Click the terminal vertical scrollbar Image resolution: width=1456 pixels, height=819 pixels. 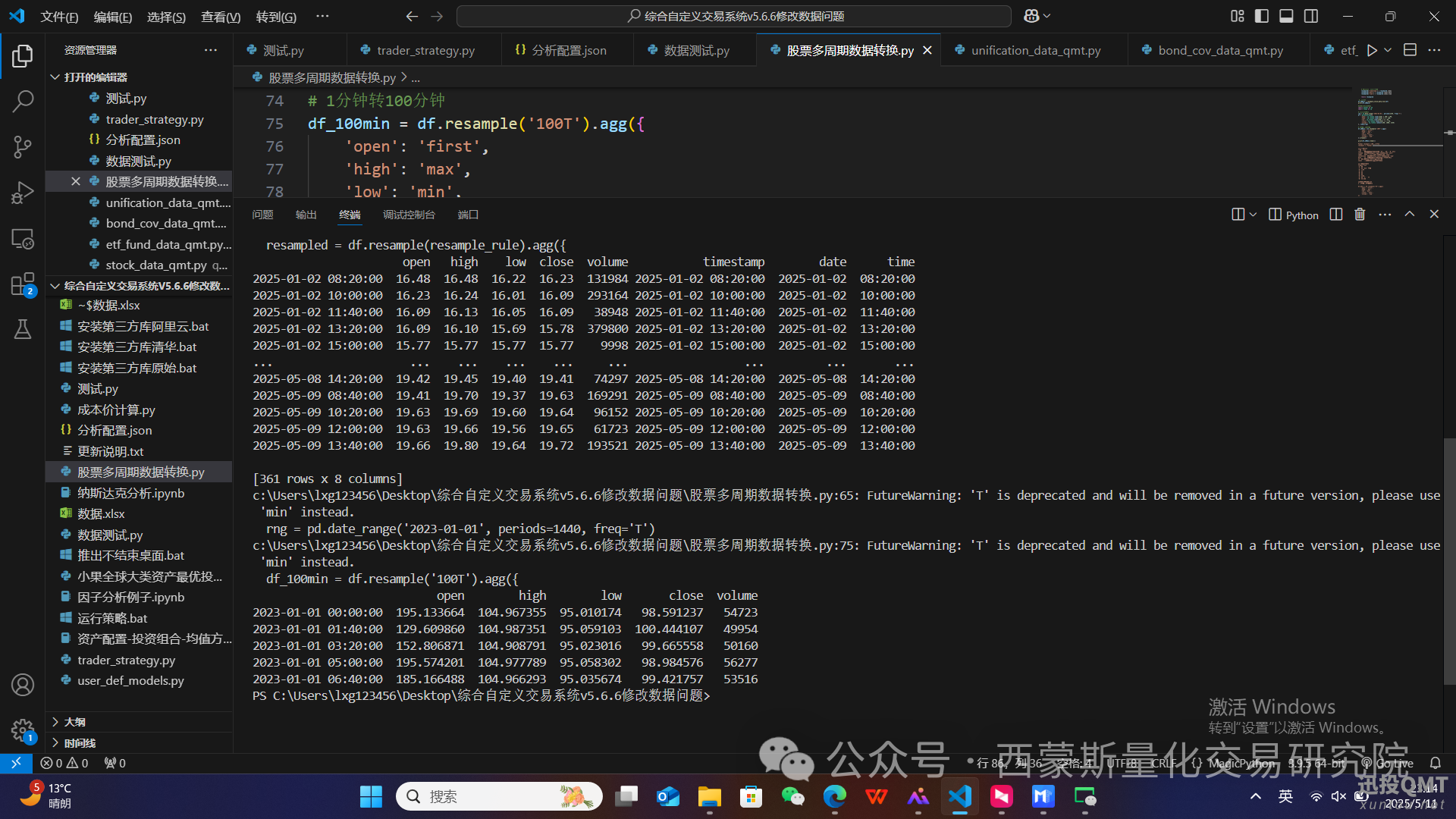click(x=1449, y=561)
